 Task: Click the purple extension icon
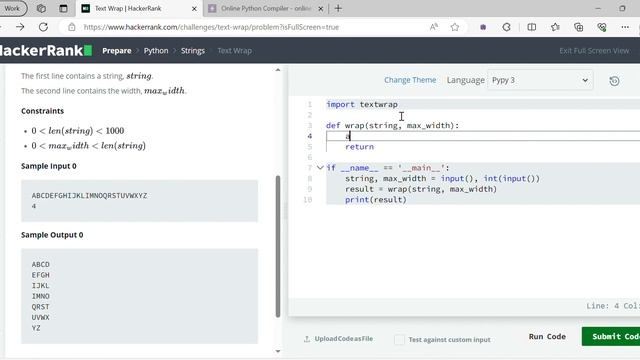click(x=483, y=27)
